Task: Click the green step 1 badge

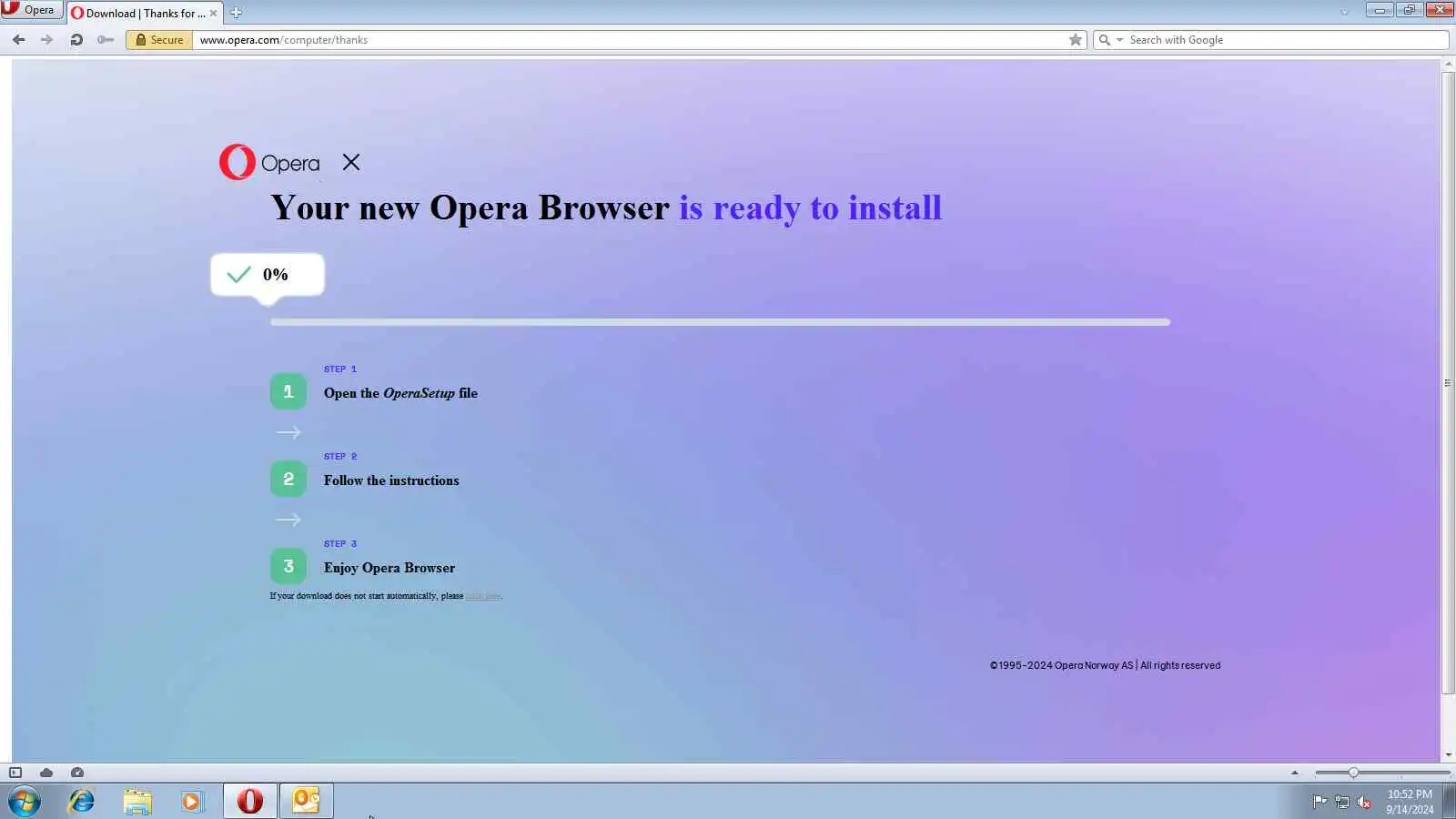Action: [x=288, y=391]
